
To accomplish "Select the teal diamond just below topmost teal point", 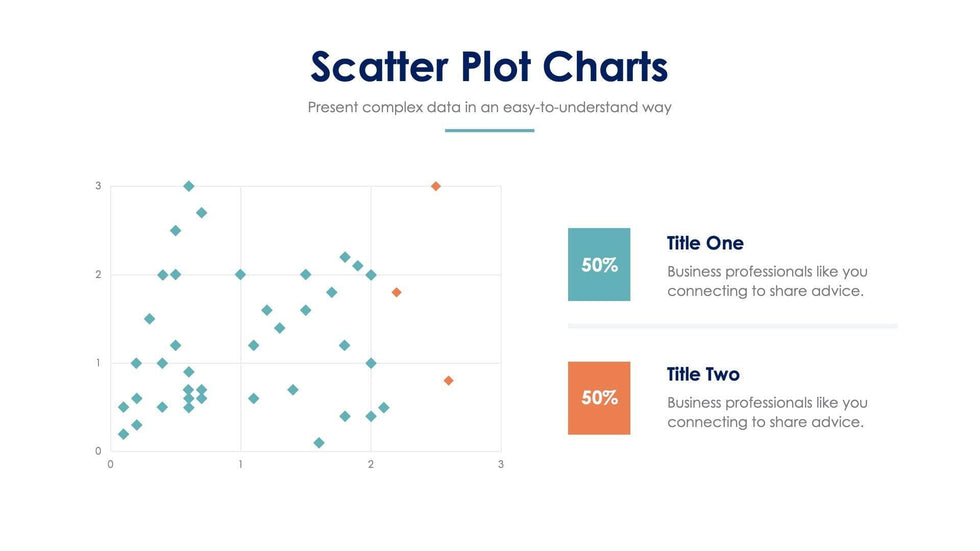I will point(202,212).
